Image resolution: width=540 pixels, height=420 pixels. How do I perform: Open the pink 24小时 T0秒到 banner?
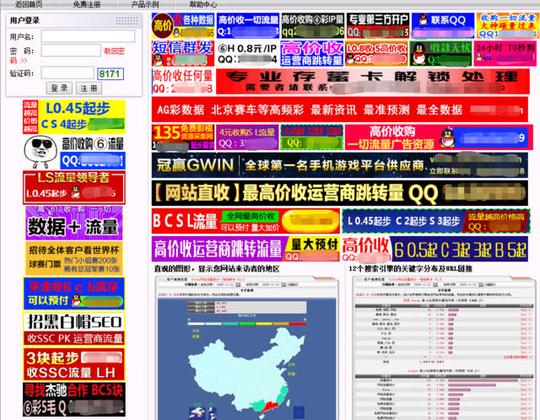click(505, 53)
